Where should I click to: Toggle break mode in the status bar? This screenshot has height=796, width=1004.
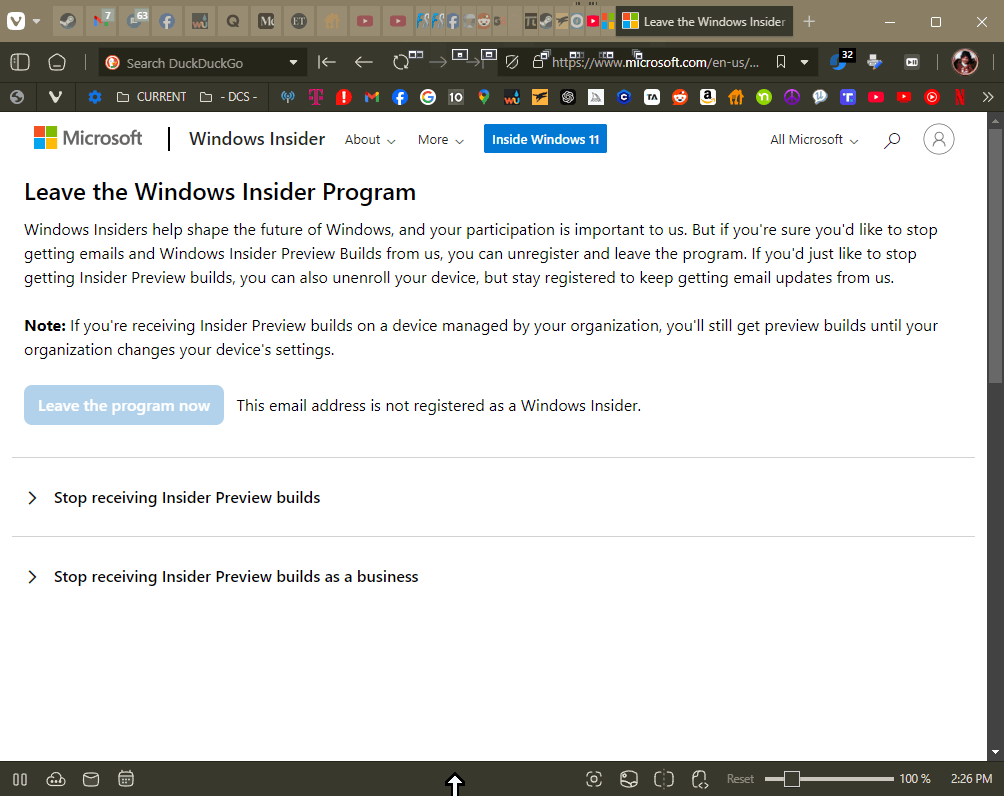(x=20, y=779)
